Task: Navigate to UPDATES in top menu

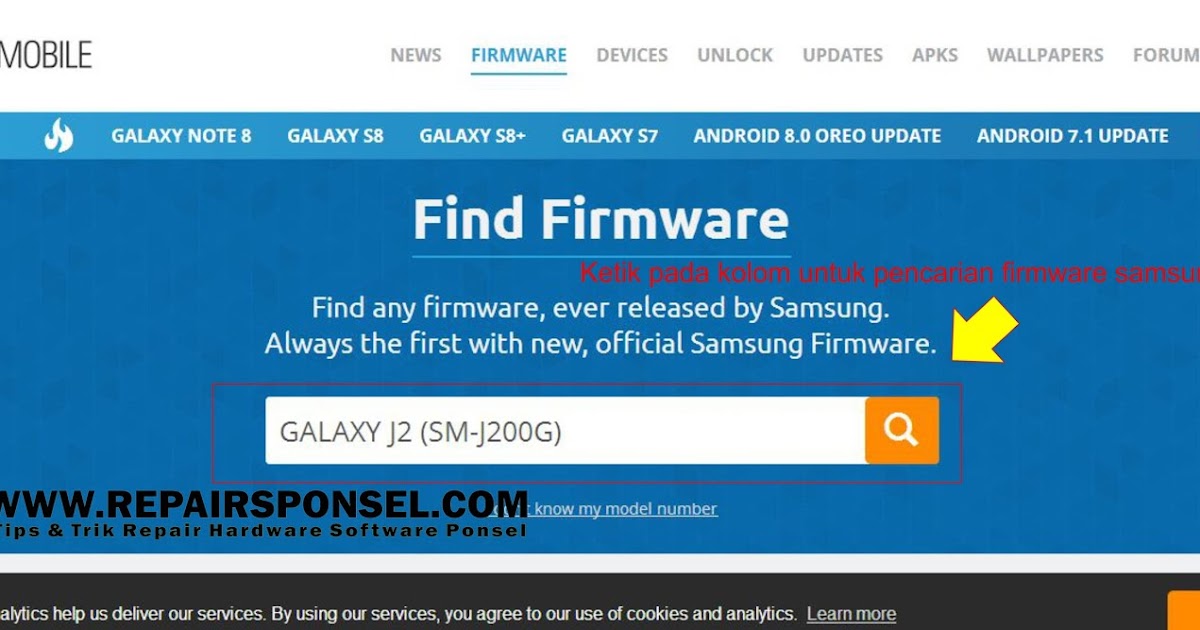Action: pos(842,55)
